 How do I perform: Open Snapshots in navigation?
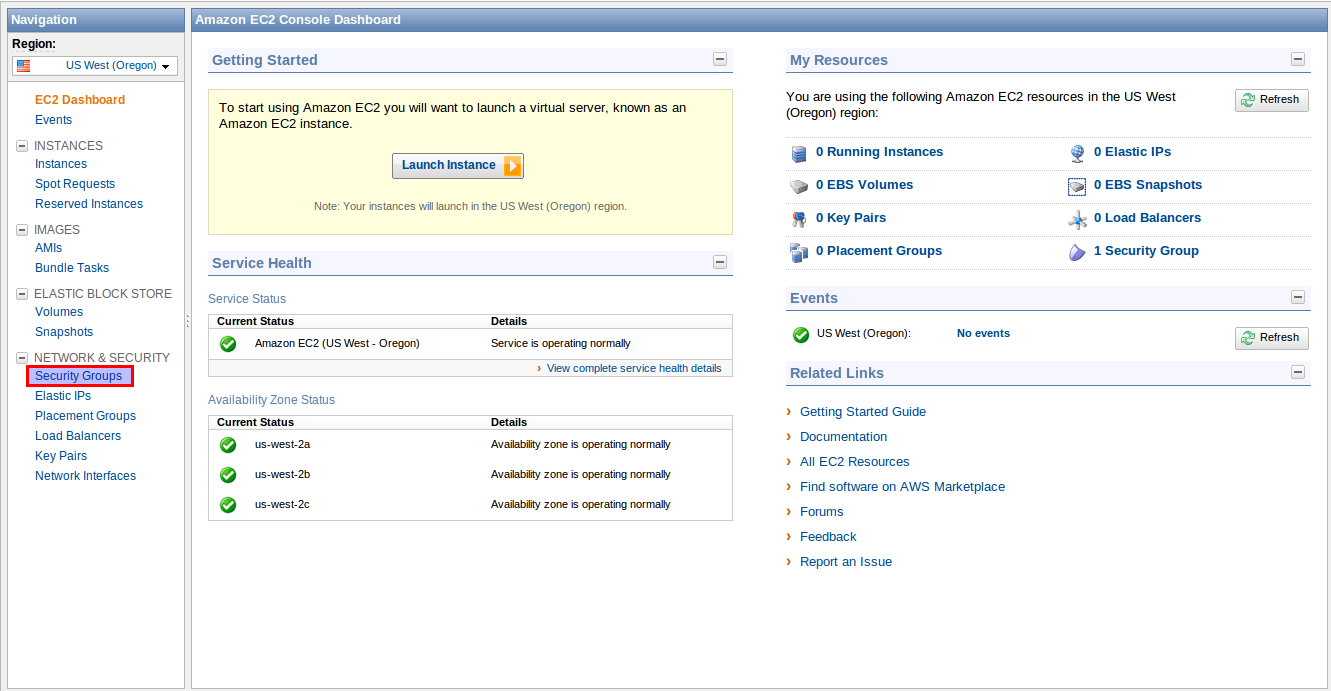[x=64, y=332]
